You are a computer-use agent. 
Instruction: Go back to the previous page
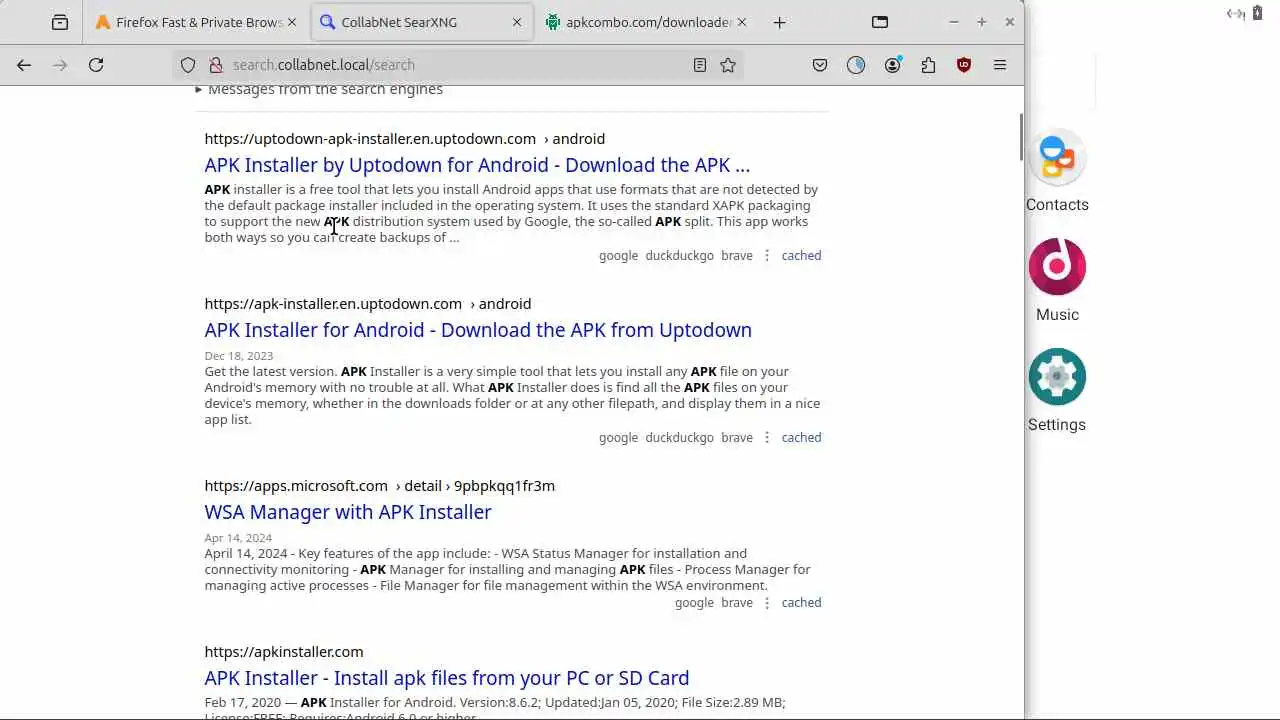coord(24,65)
